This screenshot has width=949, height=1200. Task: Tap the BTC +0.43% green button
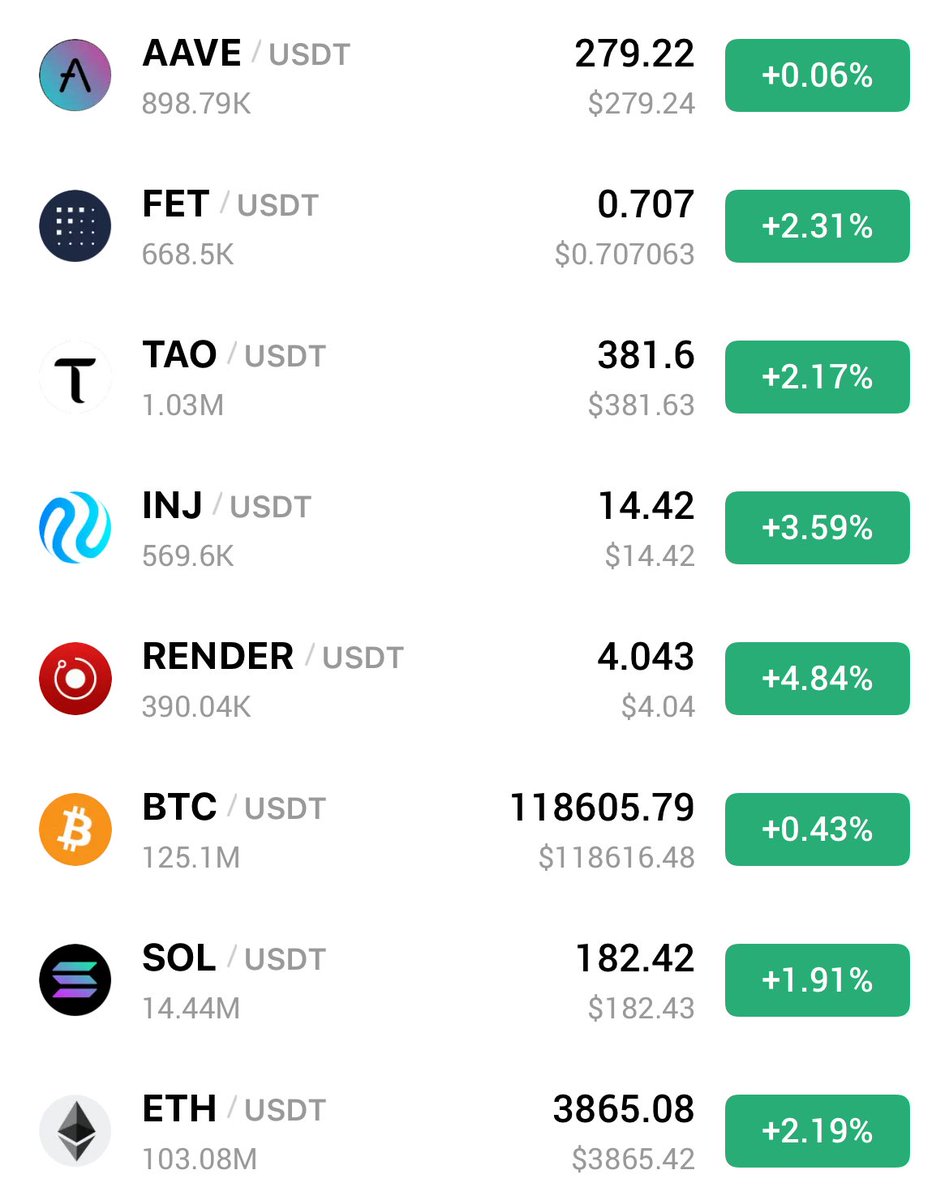coord(817,830)
